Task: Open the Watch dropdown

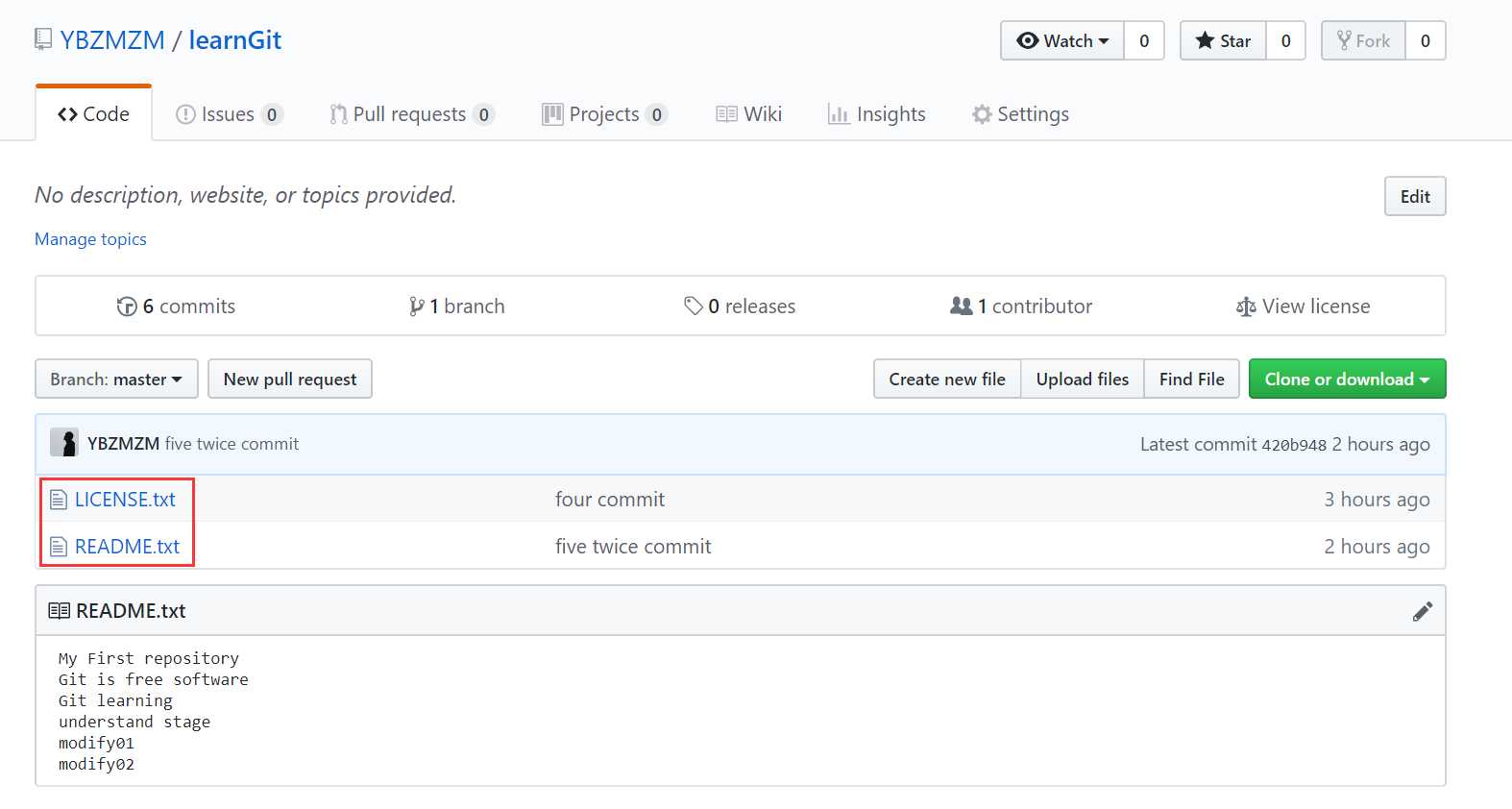Action: point(1062,40)
